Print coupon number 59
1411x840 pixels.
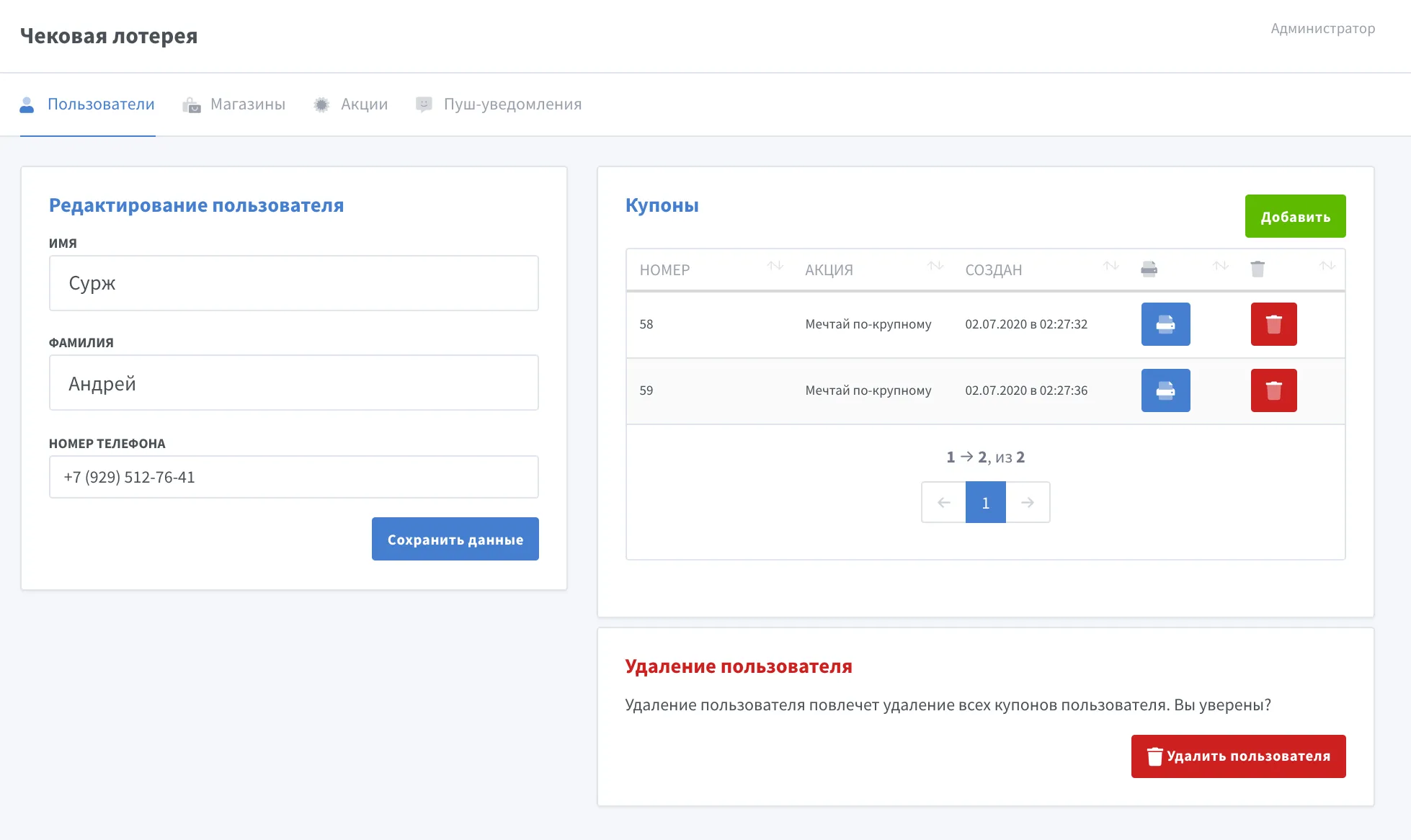[1165, 390]
